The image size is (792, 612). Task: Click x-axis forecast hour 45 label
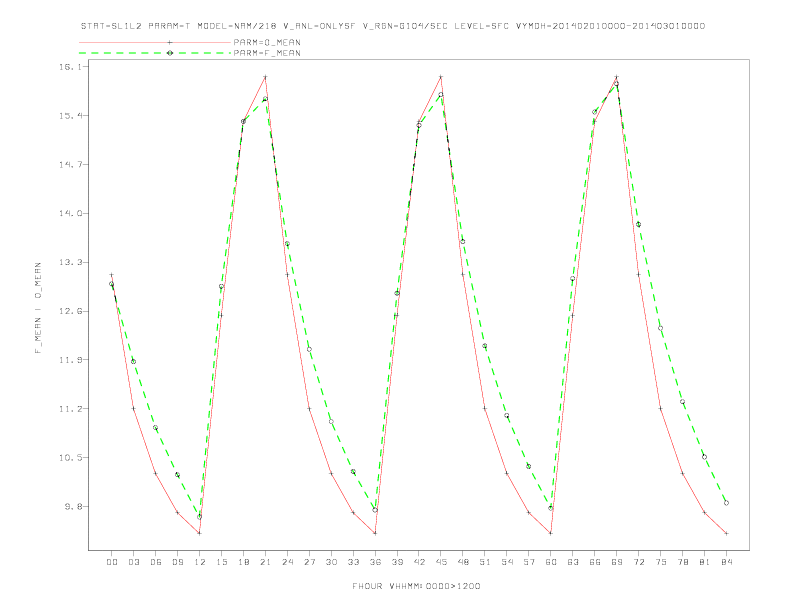[x=441, y=562]
